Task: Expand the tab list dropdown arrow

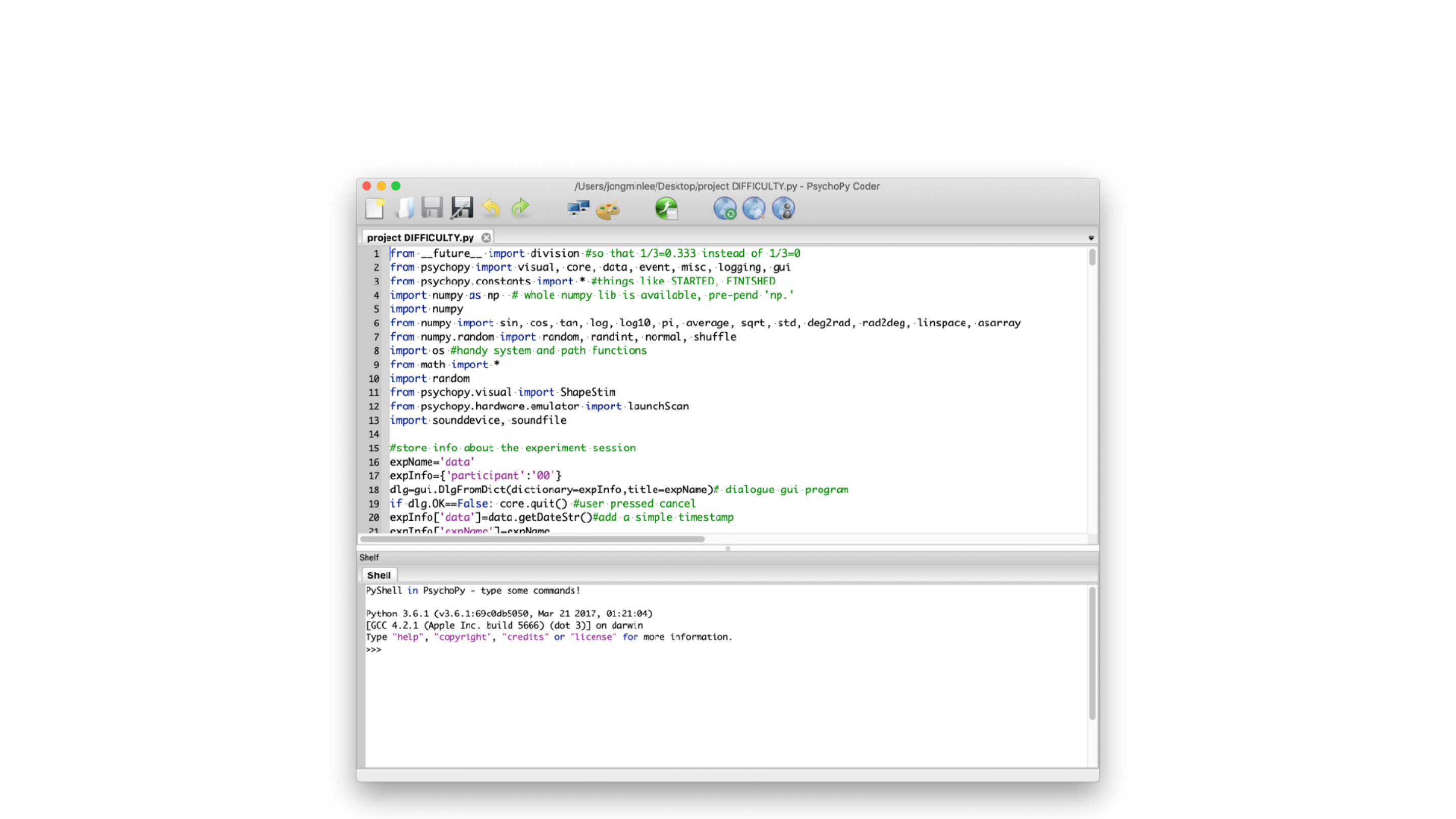Action: point(1091,238)
